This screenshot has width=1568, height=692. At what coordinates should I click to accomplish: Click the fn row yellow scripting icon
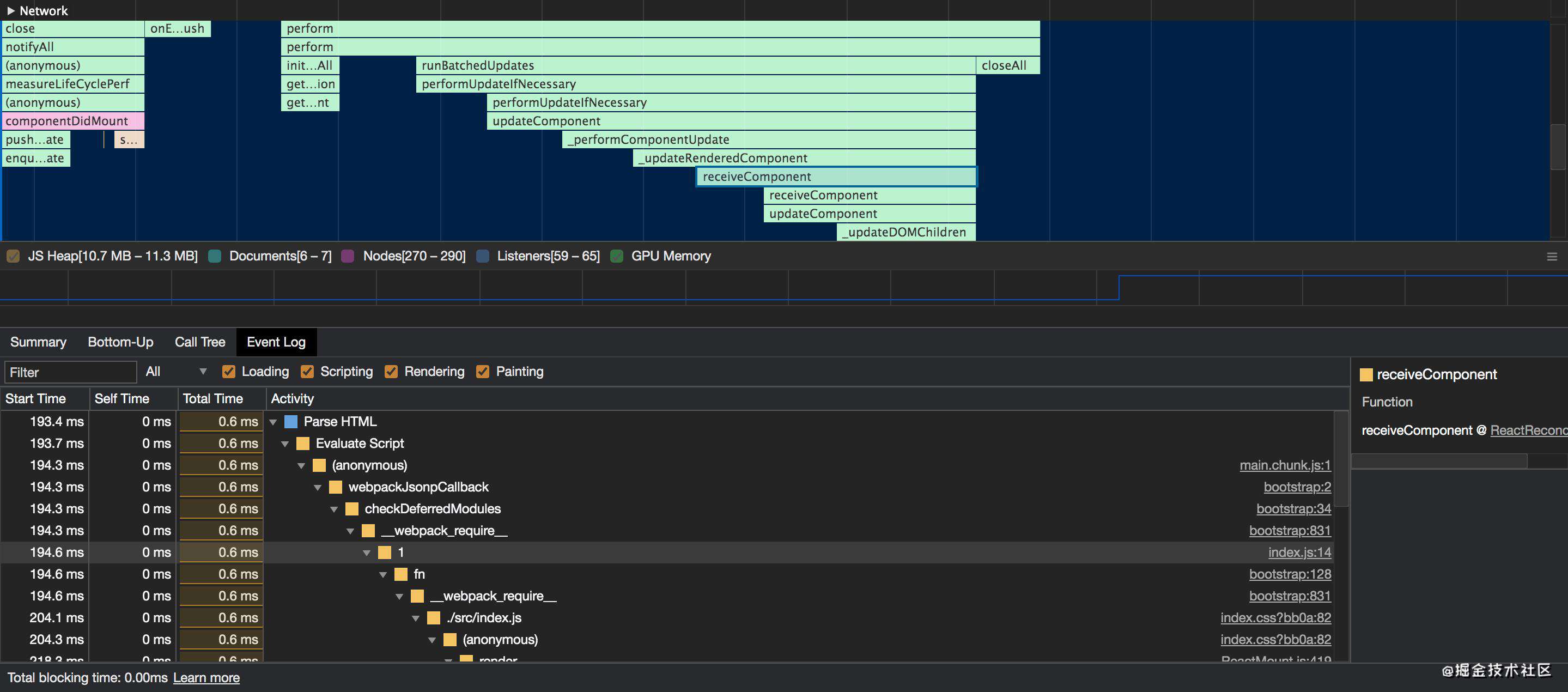(x=400, y=574)
